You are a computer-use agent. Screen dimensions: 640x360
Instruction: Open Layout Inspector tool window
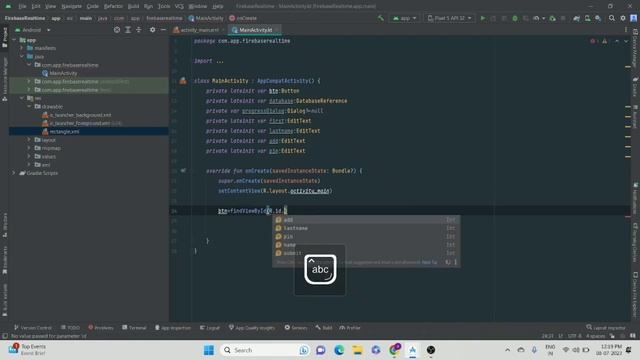pos(606,328)
